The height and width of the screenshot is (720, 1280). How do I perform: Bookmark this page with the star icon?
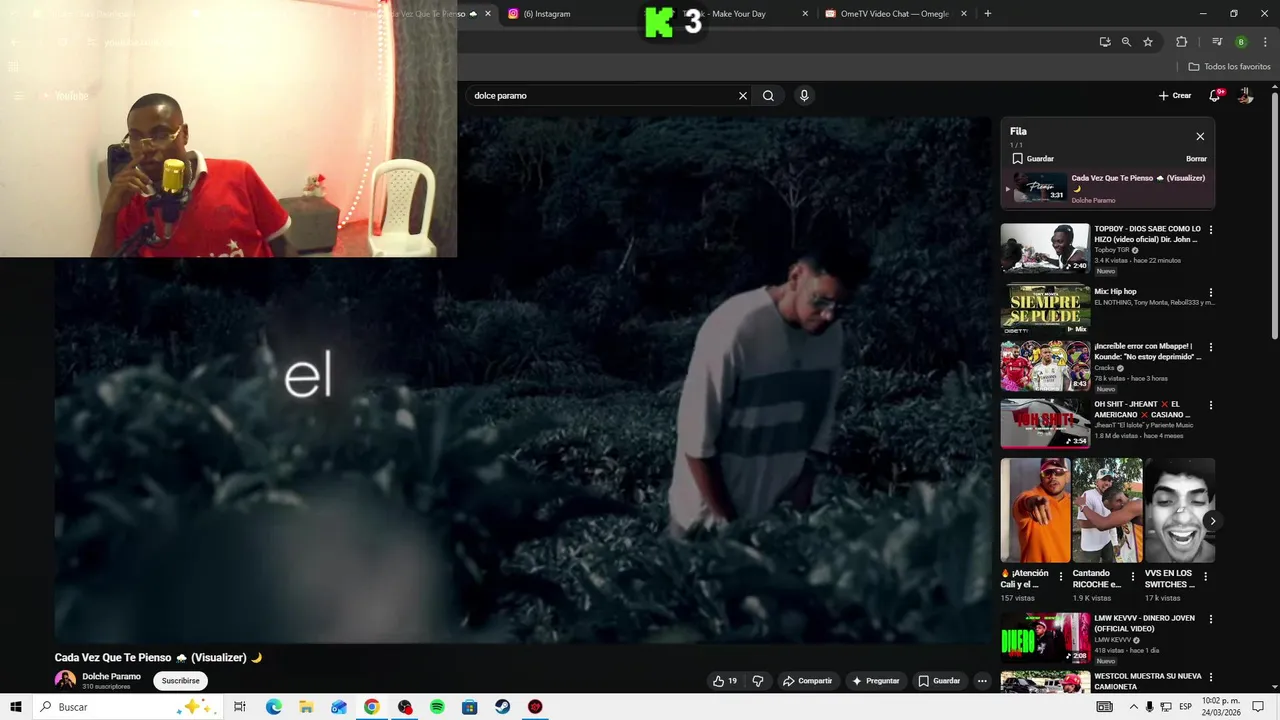point(1148,42)
